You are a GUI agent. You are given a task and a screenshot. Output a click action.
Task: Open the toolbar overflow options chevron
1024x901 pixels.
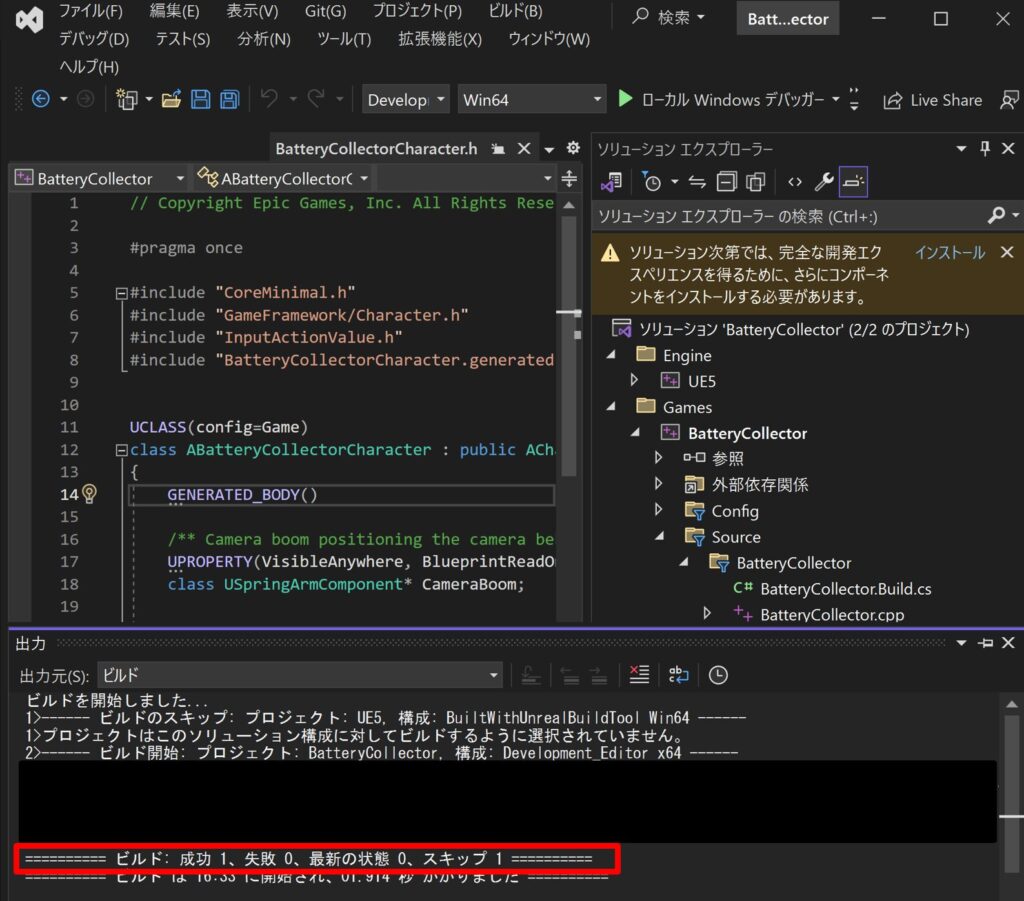coord(854,99)
